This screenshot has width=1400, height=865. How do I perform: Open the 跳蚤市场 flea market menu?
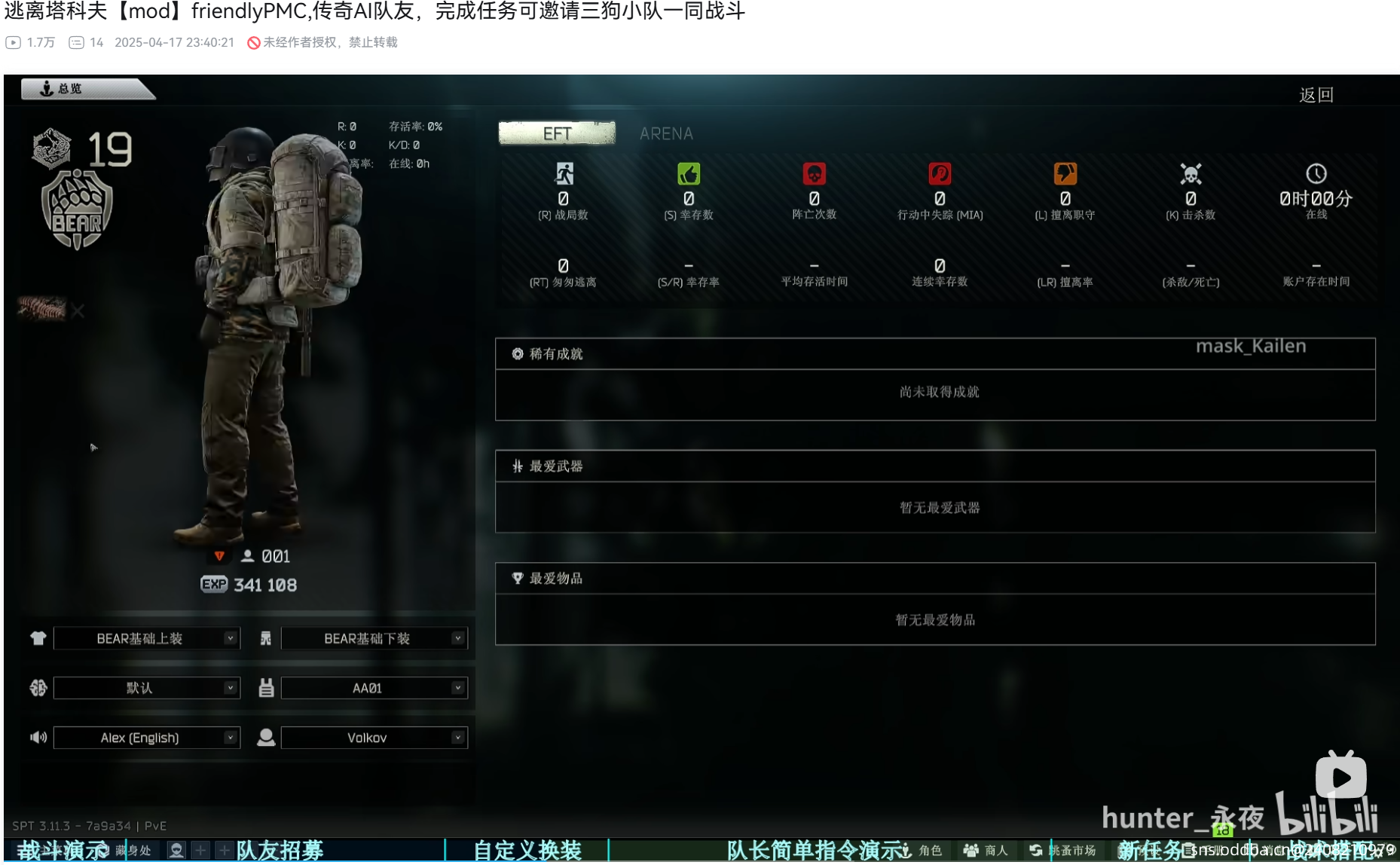(1063, 850)
